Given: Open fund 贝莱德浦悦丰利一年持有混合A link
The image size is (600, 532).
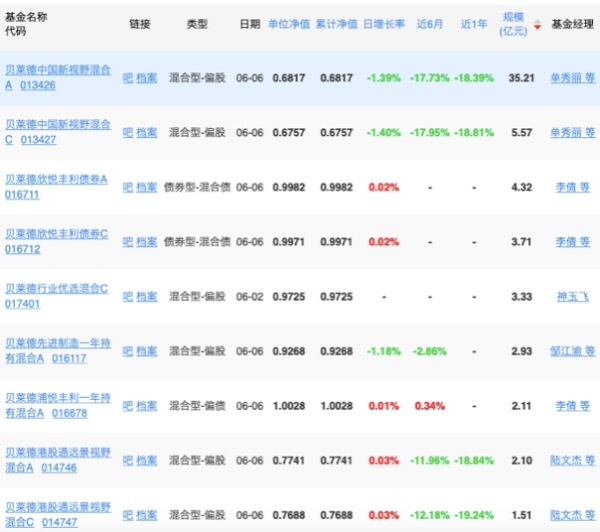Looking at the screenshot, I should pos(57,405).
